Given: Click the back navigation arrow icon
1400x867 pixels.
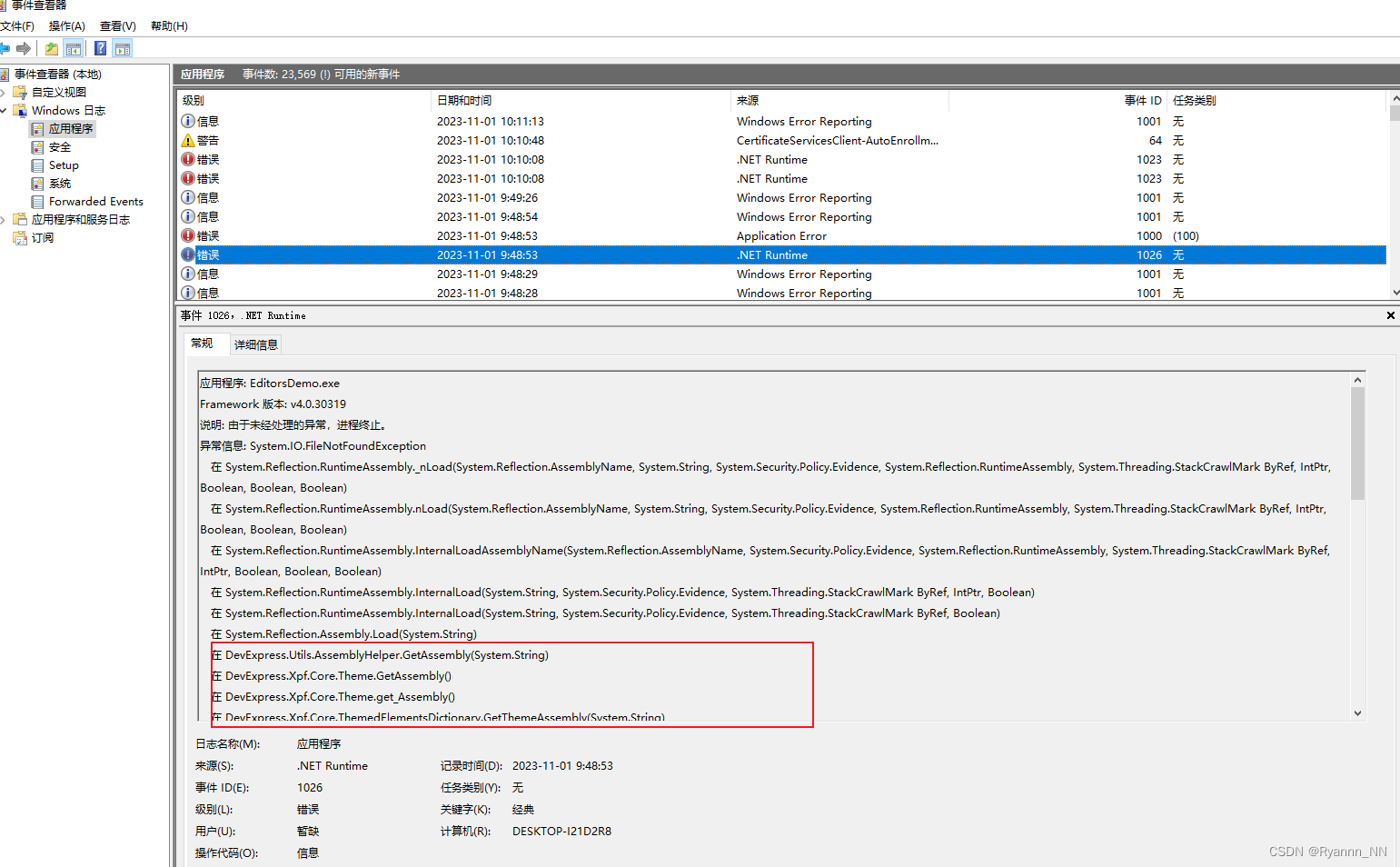Looking at the screenshot, I should (x=8, y=48).
